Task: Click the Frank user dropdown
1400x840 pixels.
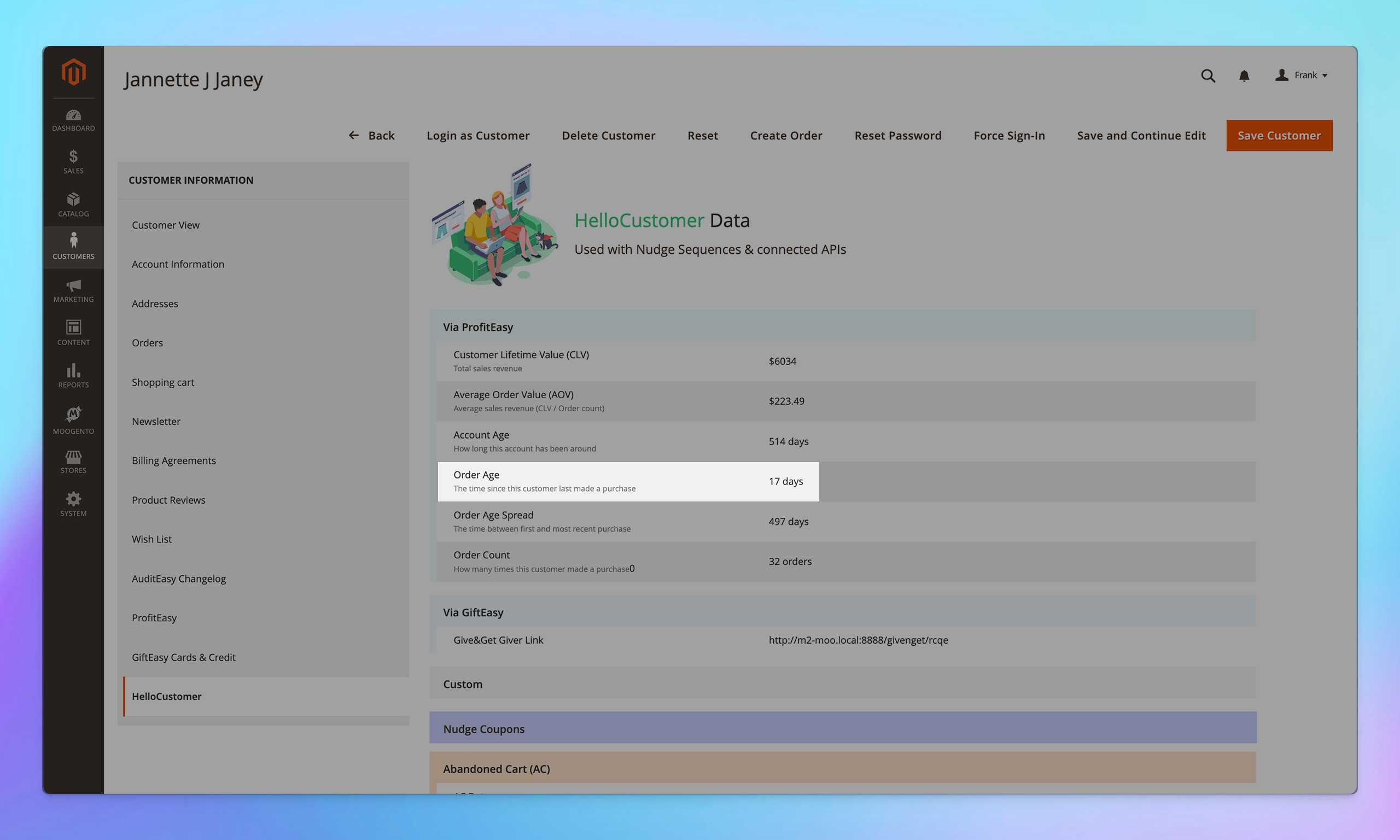Action: pos(1302,75)
